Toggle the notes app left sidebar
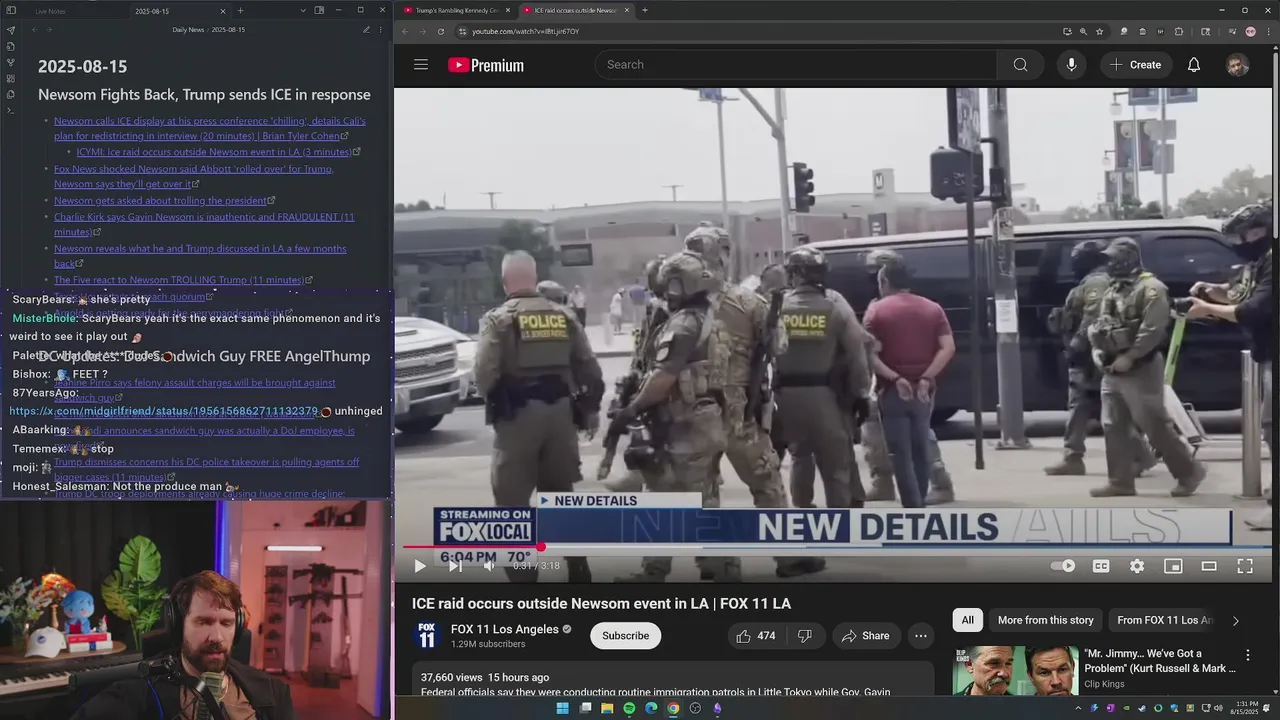 pos(11,10)
